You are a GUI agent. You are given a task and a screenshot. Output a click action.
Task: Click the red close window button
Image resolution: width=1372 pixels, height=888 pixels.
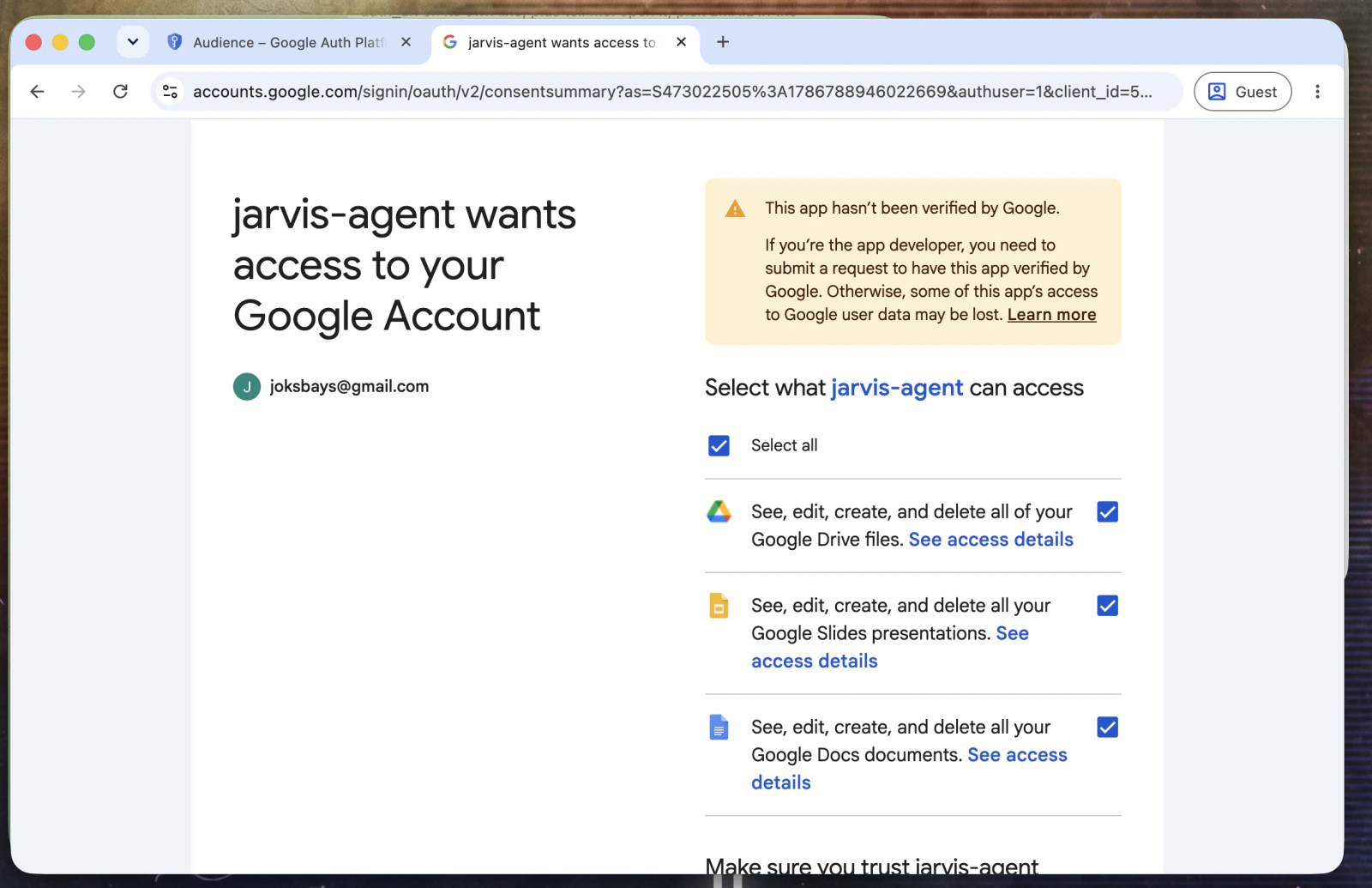33,42
